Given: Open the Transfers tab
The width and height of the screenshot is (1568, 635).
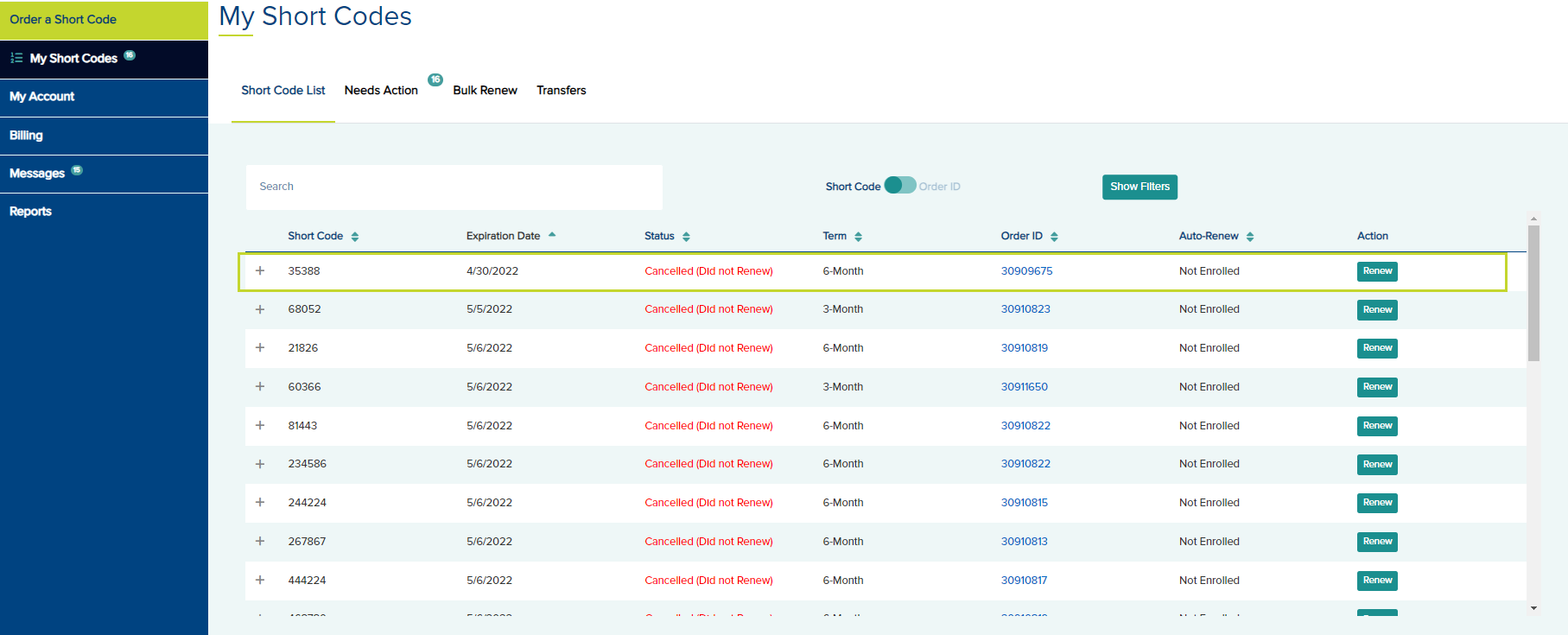Looking at the screenshot, I should (561, 91).
